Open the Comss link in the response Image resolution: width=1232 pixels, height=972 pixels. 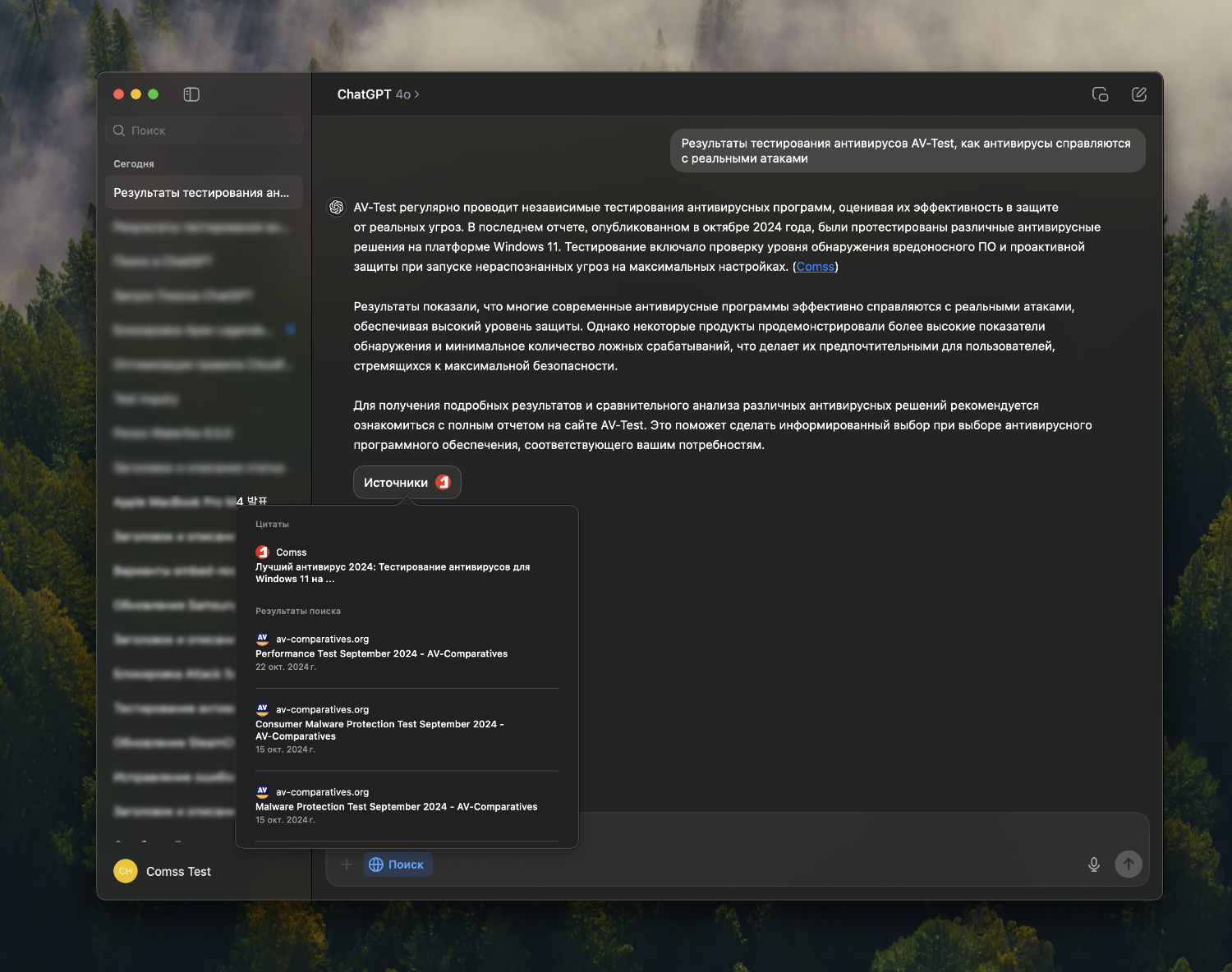pos(816,267)
